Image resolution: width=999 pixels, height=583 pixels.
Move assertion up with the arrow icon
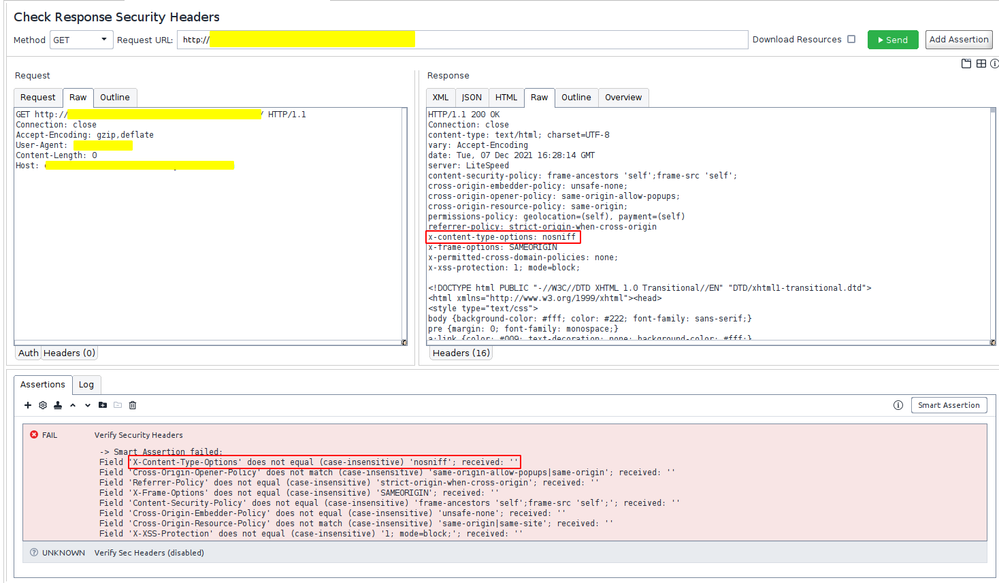[x=73, y=405]
